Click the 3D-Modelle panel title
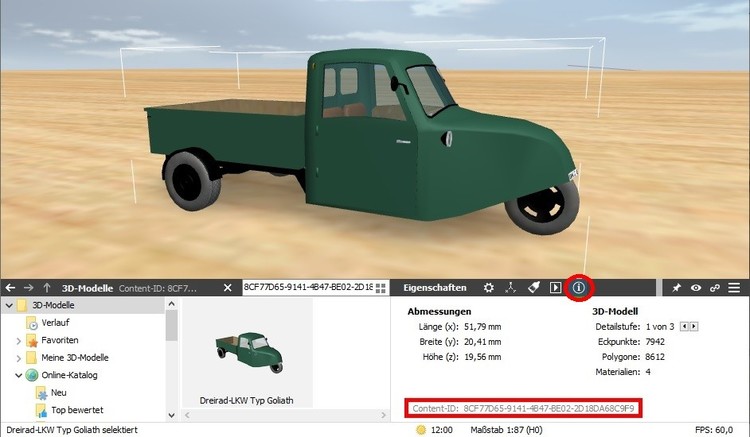The height and width of the screenshot is (437, 750). coord(87,288)
